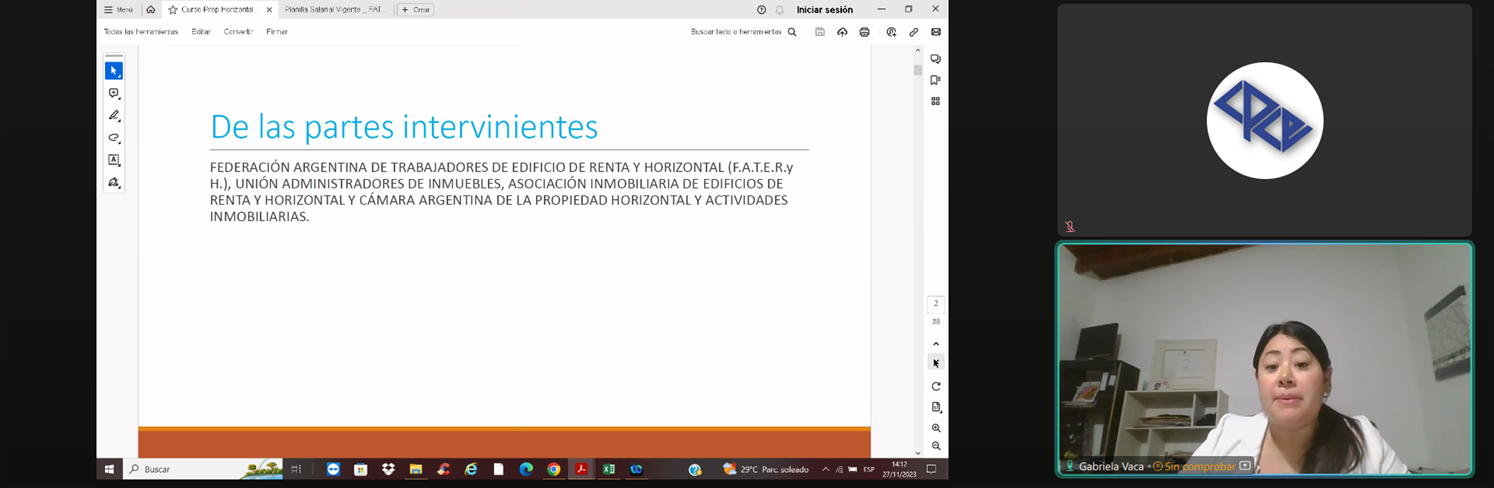Image resolution: width=1494 pixels, height=488 pixels.
Task: Open the help question mark icon
Action: pyautogui.click(x=762, y=9)
